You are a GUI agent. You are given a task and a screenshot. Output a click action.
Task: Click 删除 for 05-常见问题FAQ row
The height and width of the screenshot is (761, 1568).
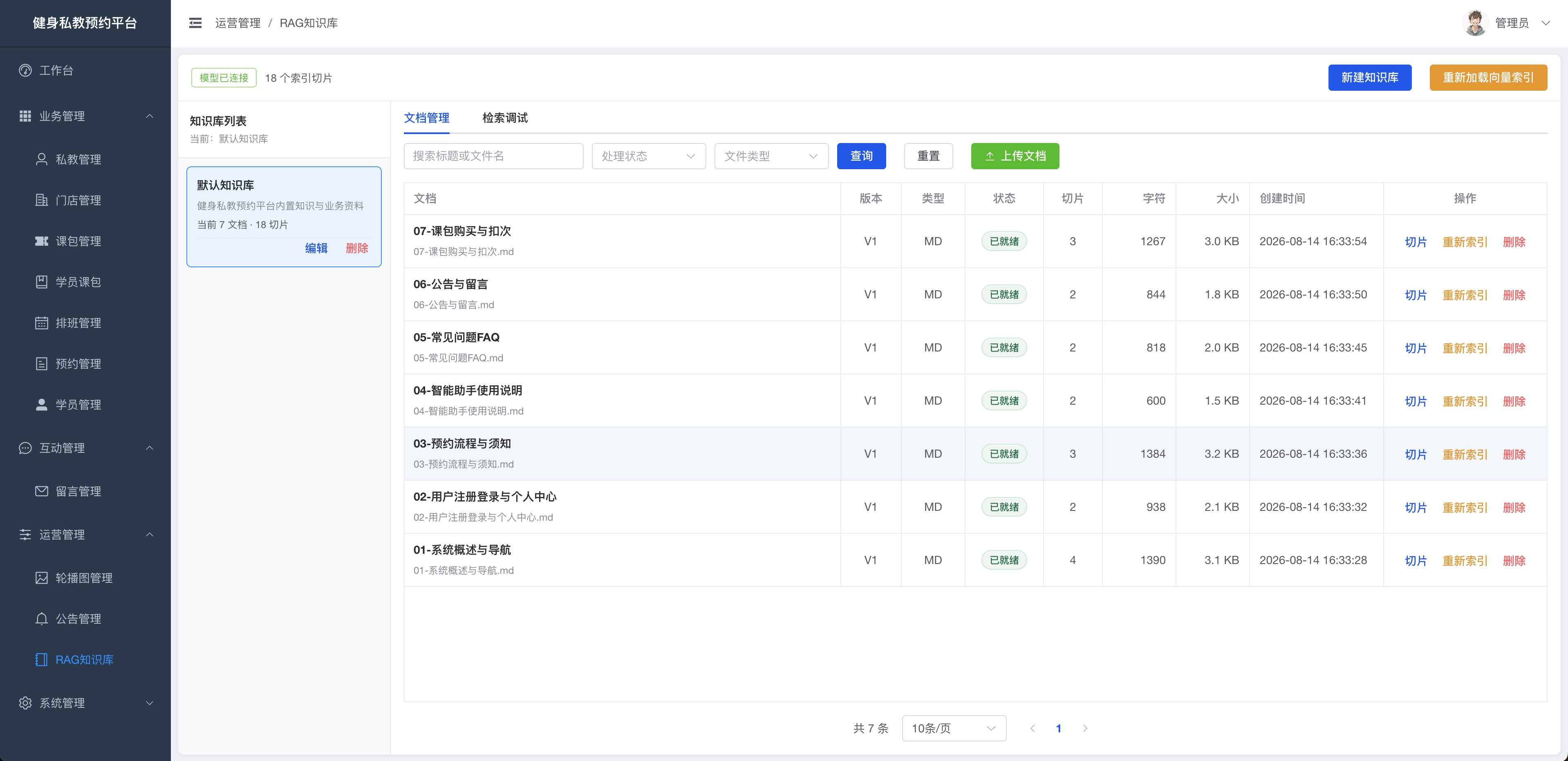coord(1514,348)
